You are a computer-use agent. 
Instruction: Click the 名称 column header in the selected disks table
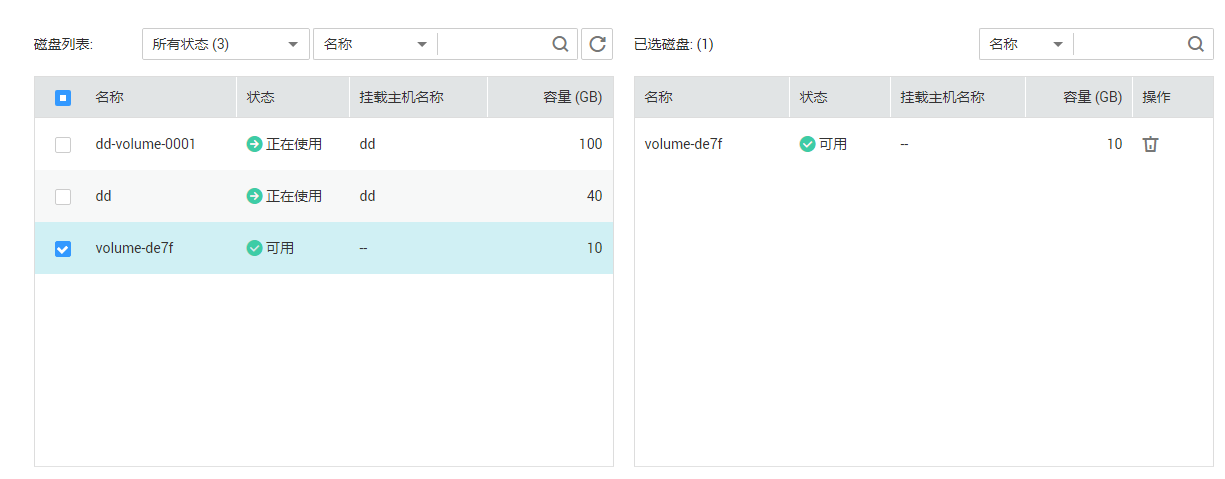[659, 97]
